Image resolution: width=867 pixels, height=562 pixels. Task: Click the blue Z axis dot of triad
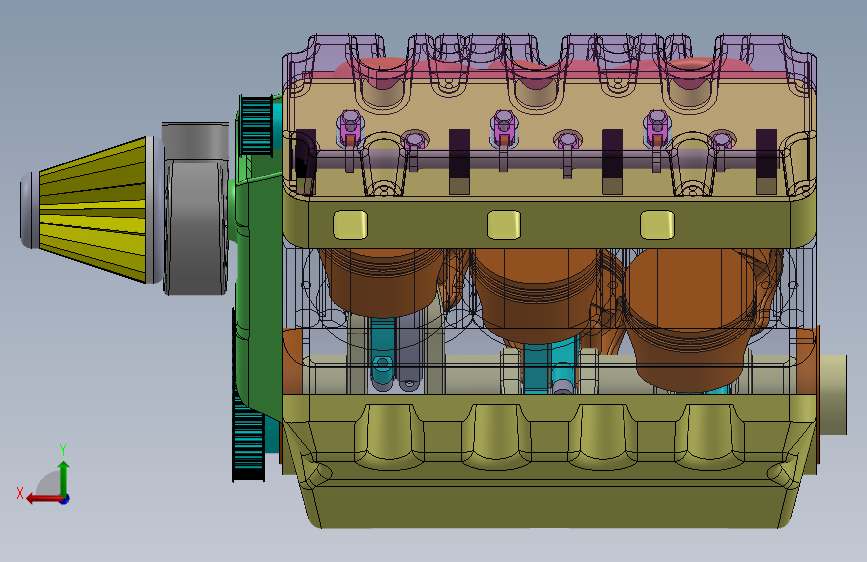pos(65,500)
